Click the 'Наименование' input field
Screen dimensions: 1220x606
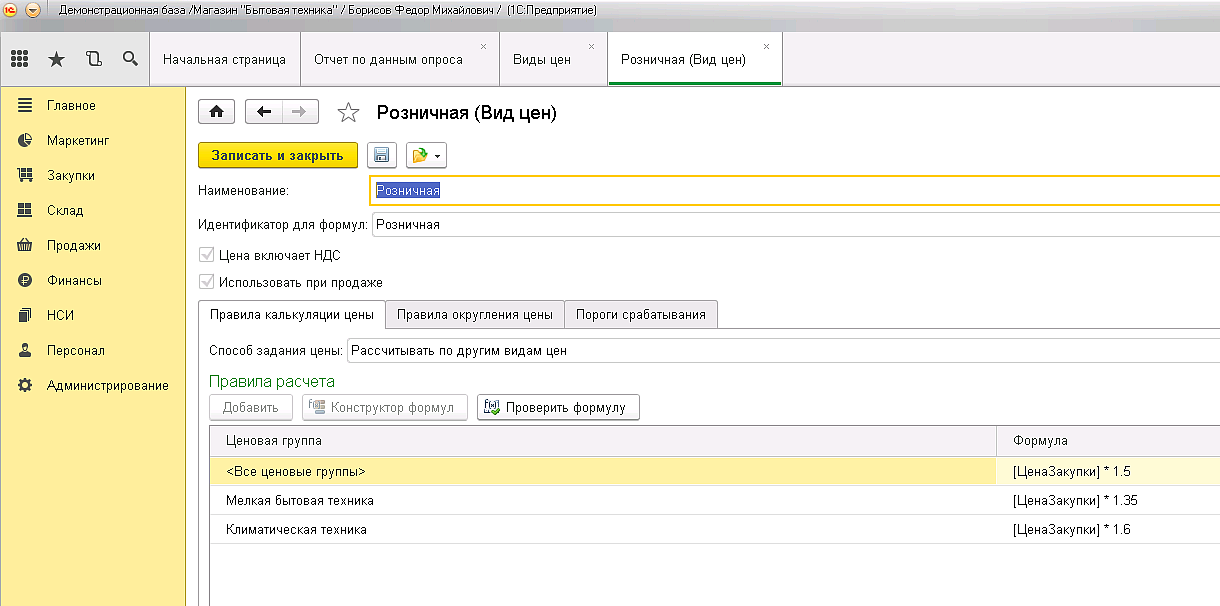(x=790, y=190)
